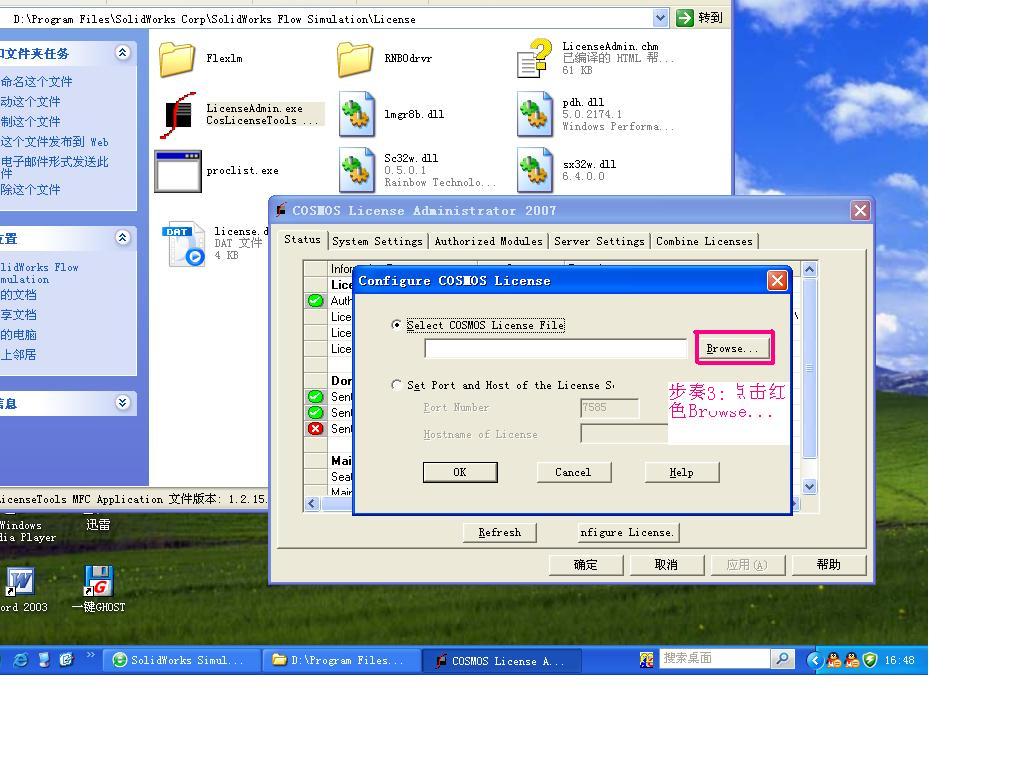Switch to SolidWorks Simul... taskbar window
1024x768 pixels.
pos(181,660)
